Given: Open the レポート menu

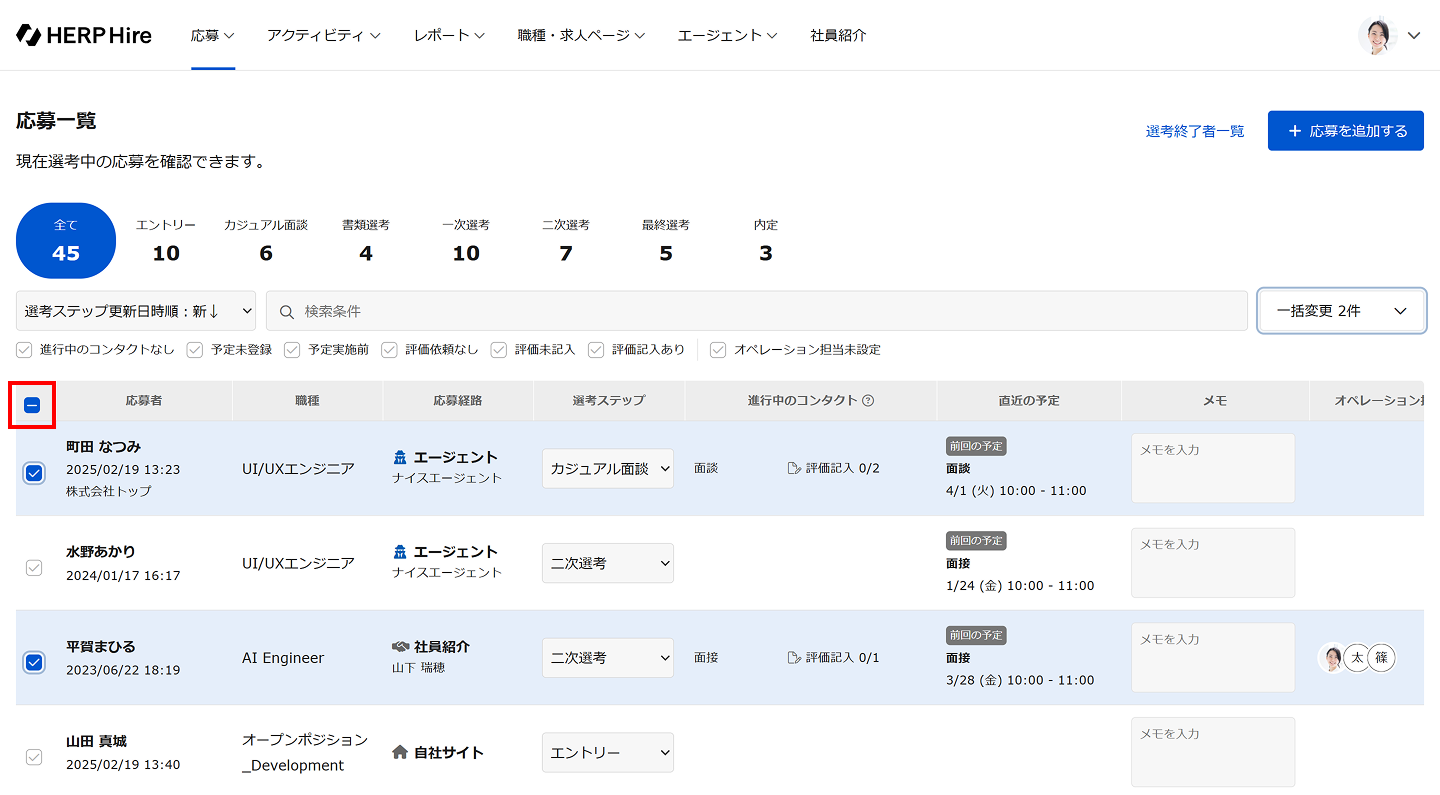Looking at the screenshot, I should 449,35.
